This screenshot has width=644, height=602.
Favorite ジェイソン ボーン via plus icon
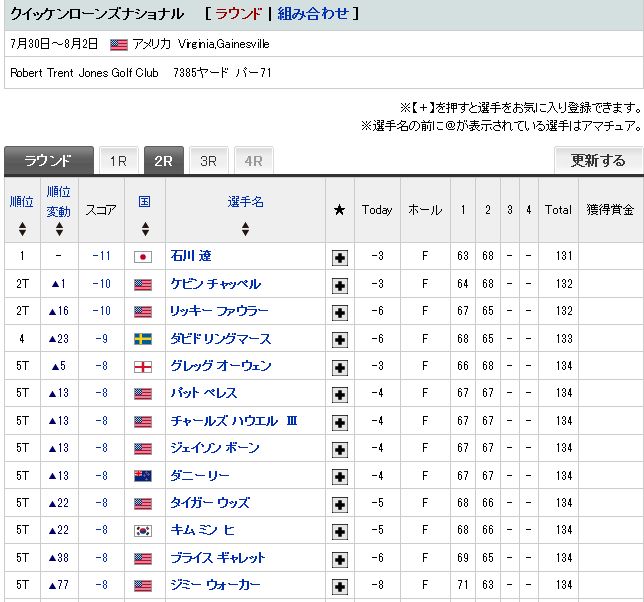[340, 450]
